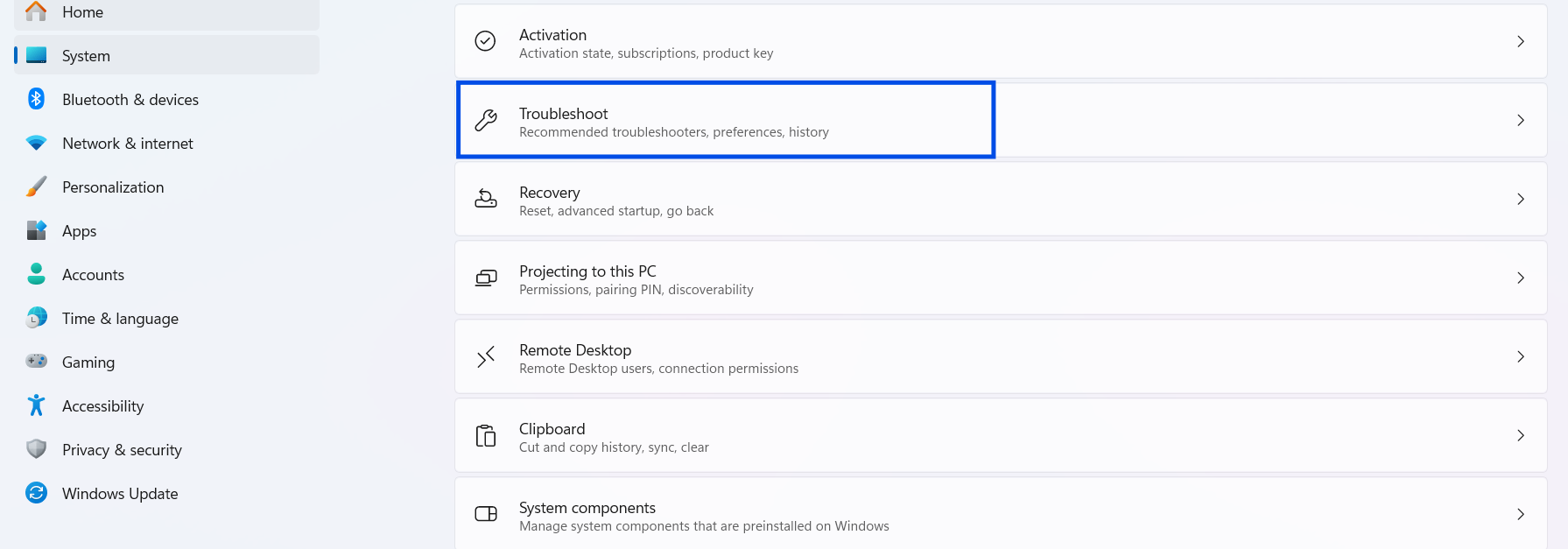Click the Privacy & security shield icon
1568x549 pixels.
36,449
